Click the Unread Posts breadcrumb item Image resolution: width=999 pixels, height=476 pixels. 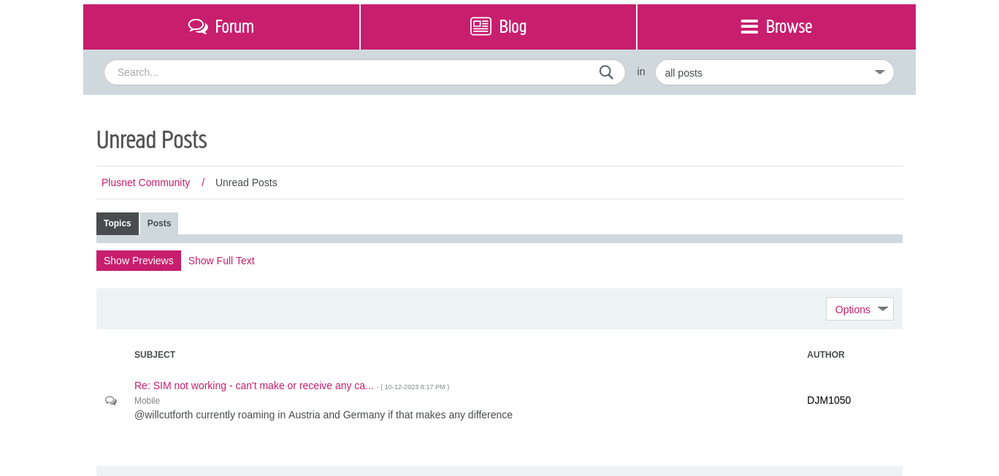[x=246, y=183]
